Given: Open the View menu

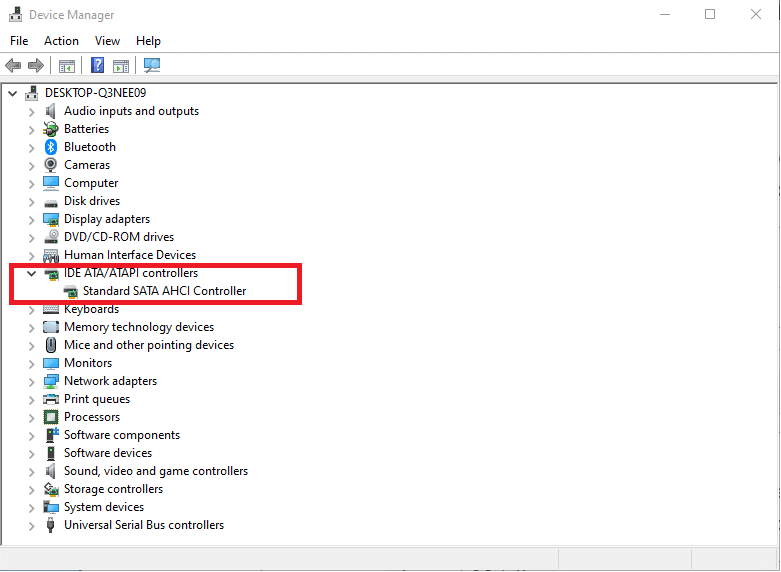Looking at the screenshot, I should click(x=108, y=41).
